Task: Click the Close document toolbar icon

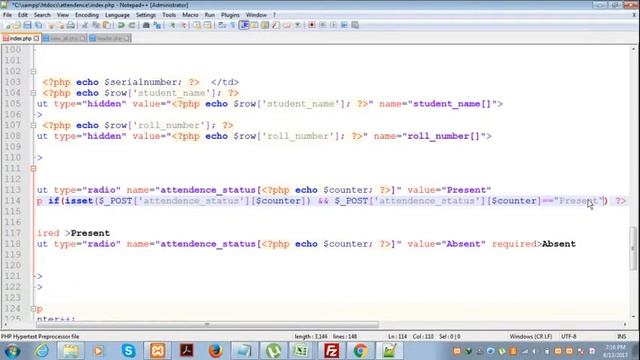Action: (51, 25)
